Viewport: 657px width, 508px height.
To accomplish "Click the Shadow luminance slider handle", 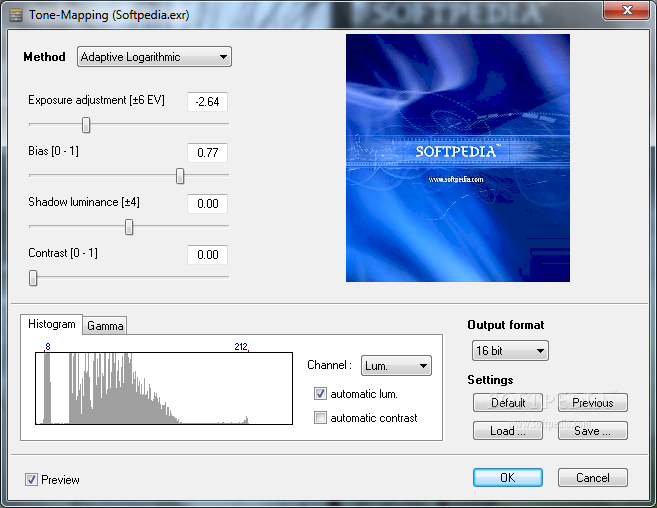I will click(129, 227).
